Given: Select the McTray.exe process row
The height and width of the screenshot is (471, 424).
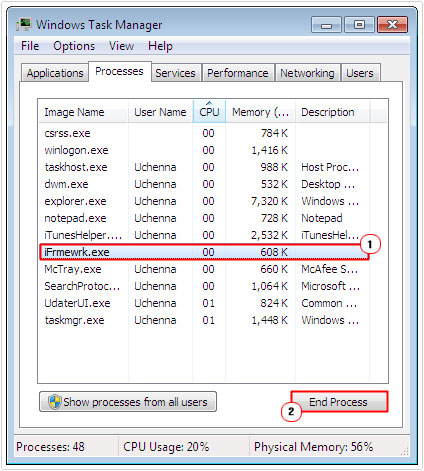Looking at the screenshot, I should pyautogui.click(x=204, y=269).
